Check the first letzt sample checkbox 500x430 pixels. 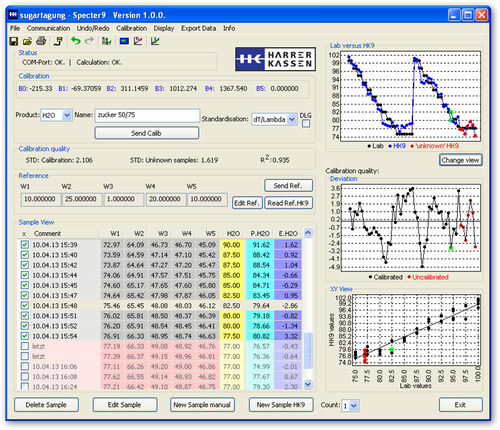point(25,346)
